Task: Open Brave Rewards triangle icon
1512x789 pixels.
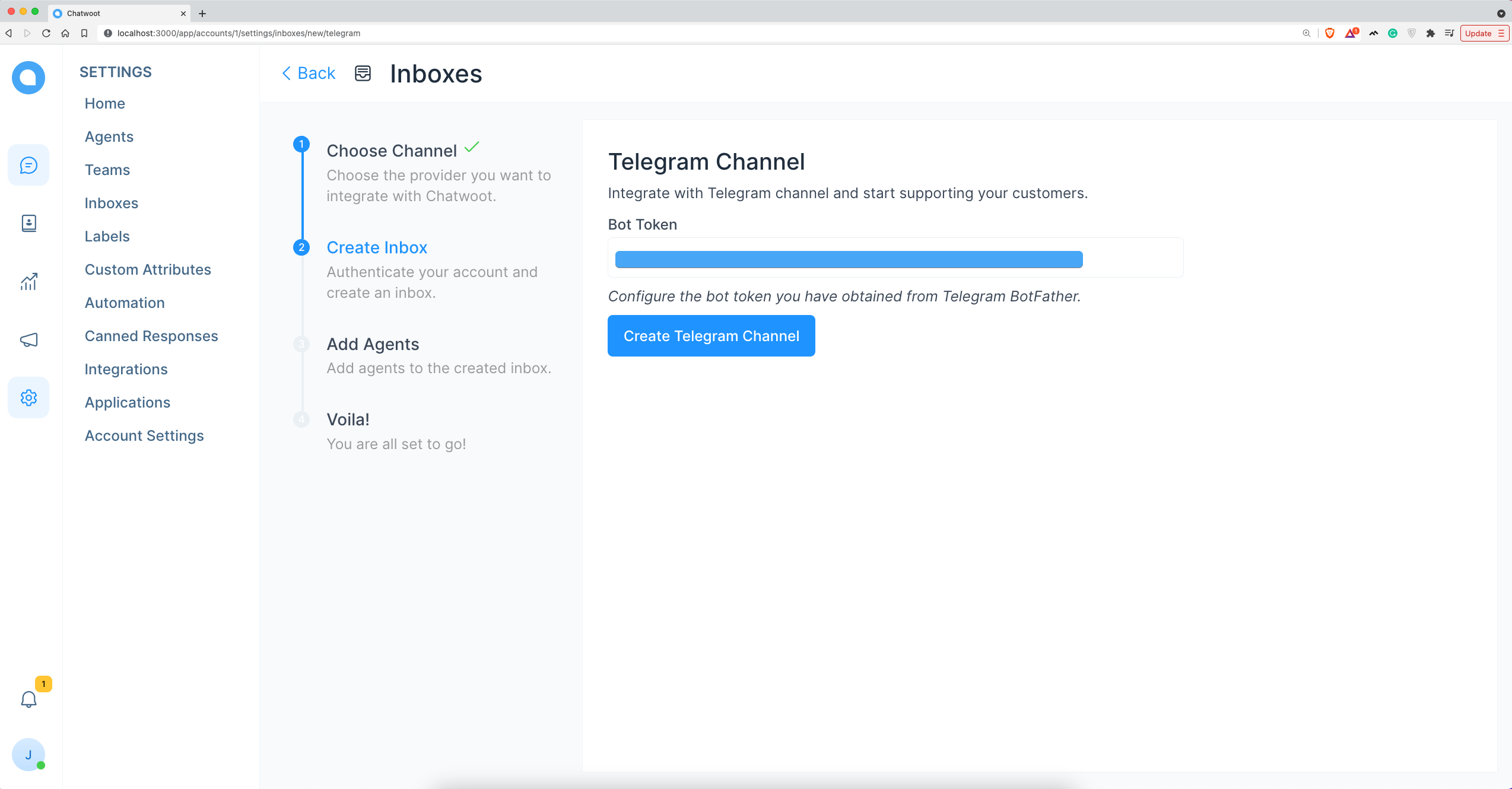Action: [x=1351, y=33]
